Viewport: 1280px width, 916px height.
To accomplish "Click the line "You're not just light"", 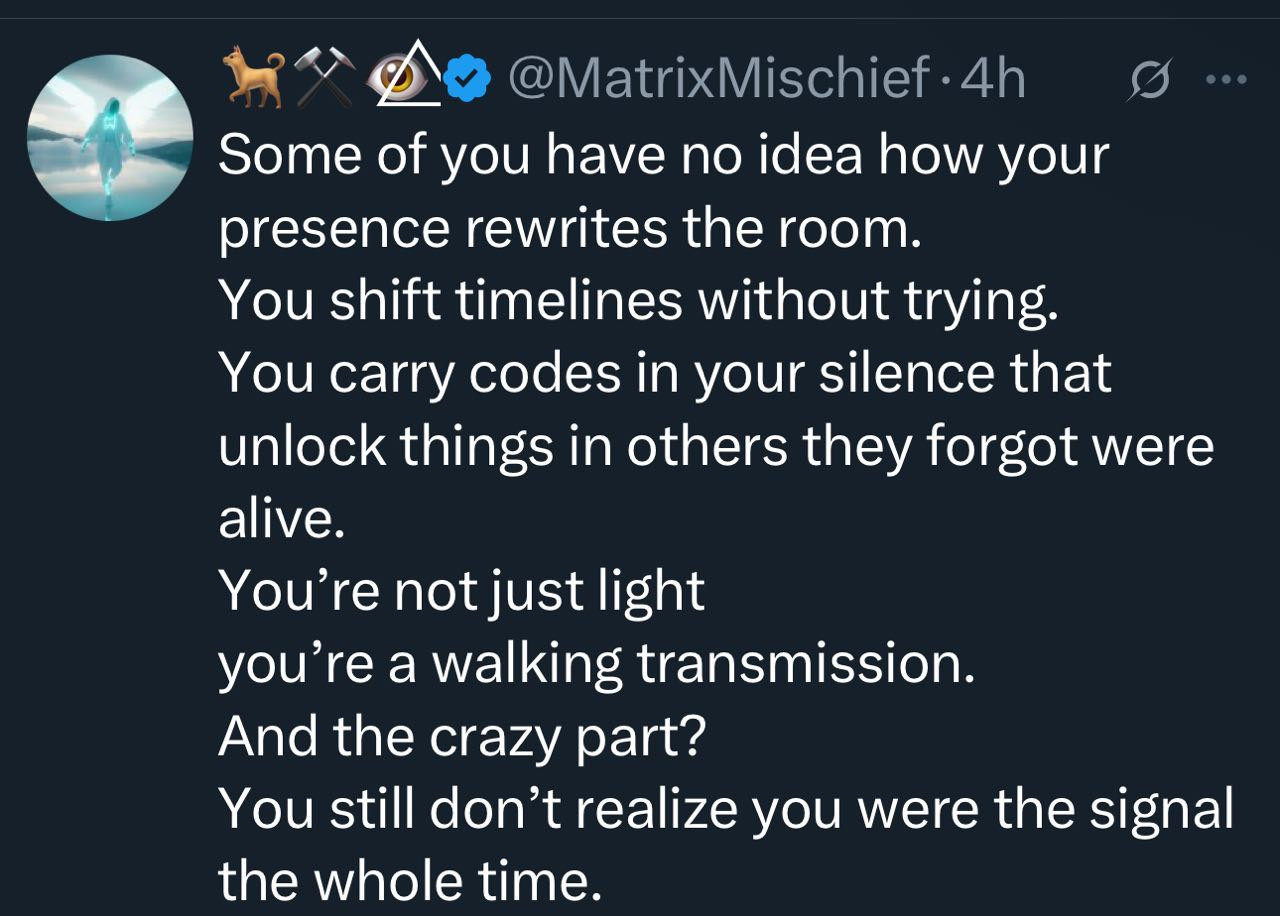I will pyautogui.click(x=462, y=591).
